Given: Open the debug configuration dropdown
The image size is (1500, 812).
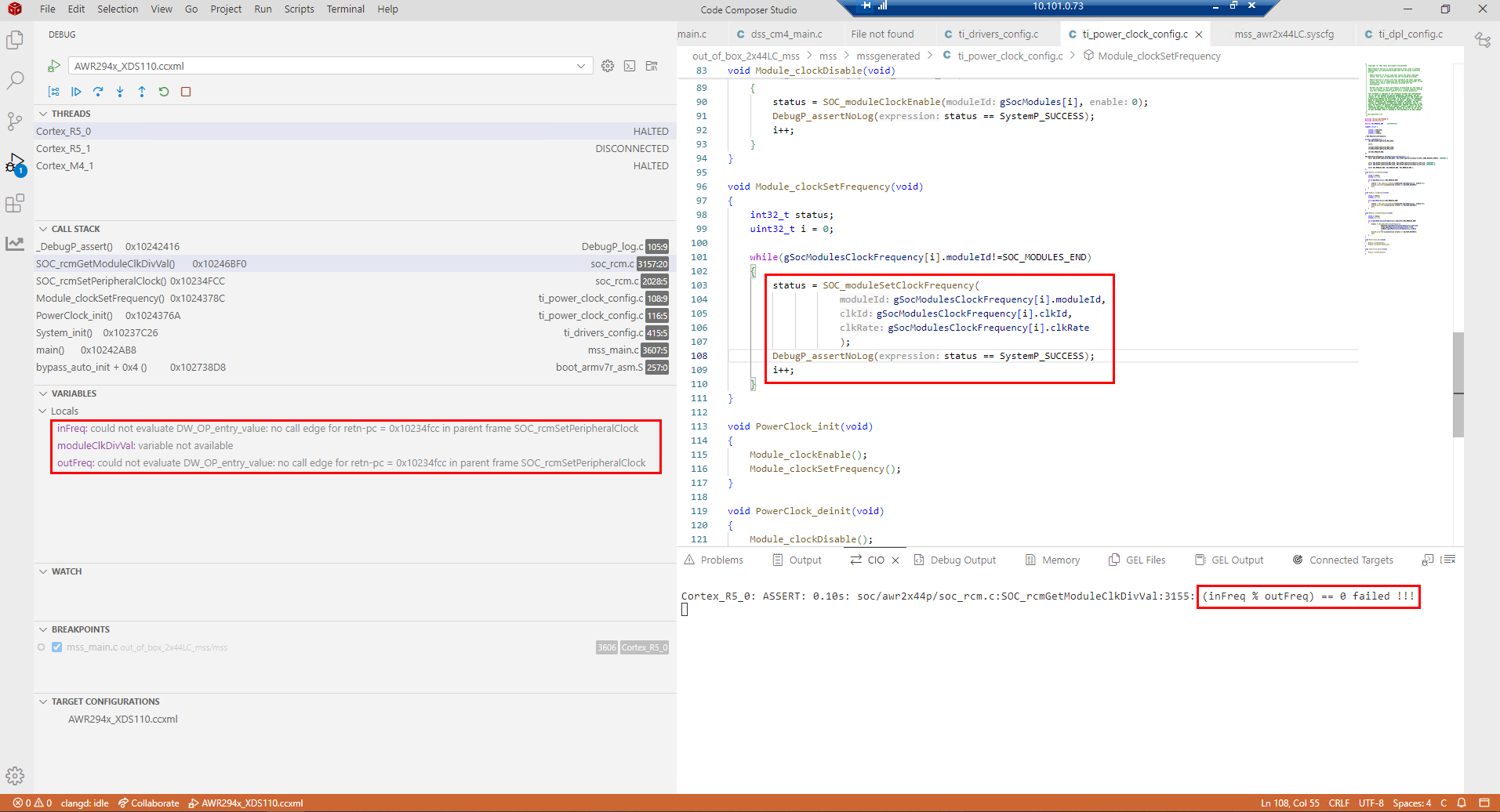Looking at the screenshot, I should coord(329,66).
